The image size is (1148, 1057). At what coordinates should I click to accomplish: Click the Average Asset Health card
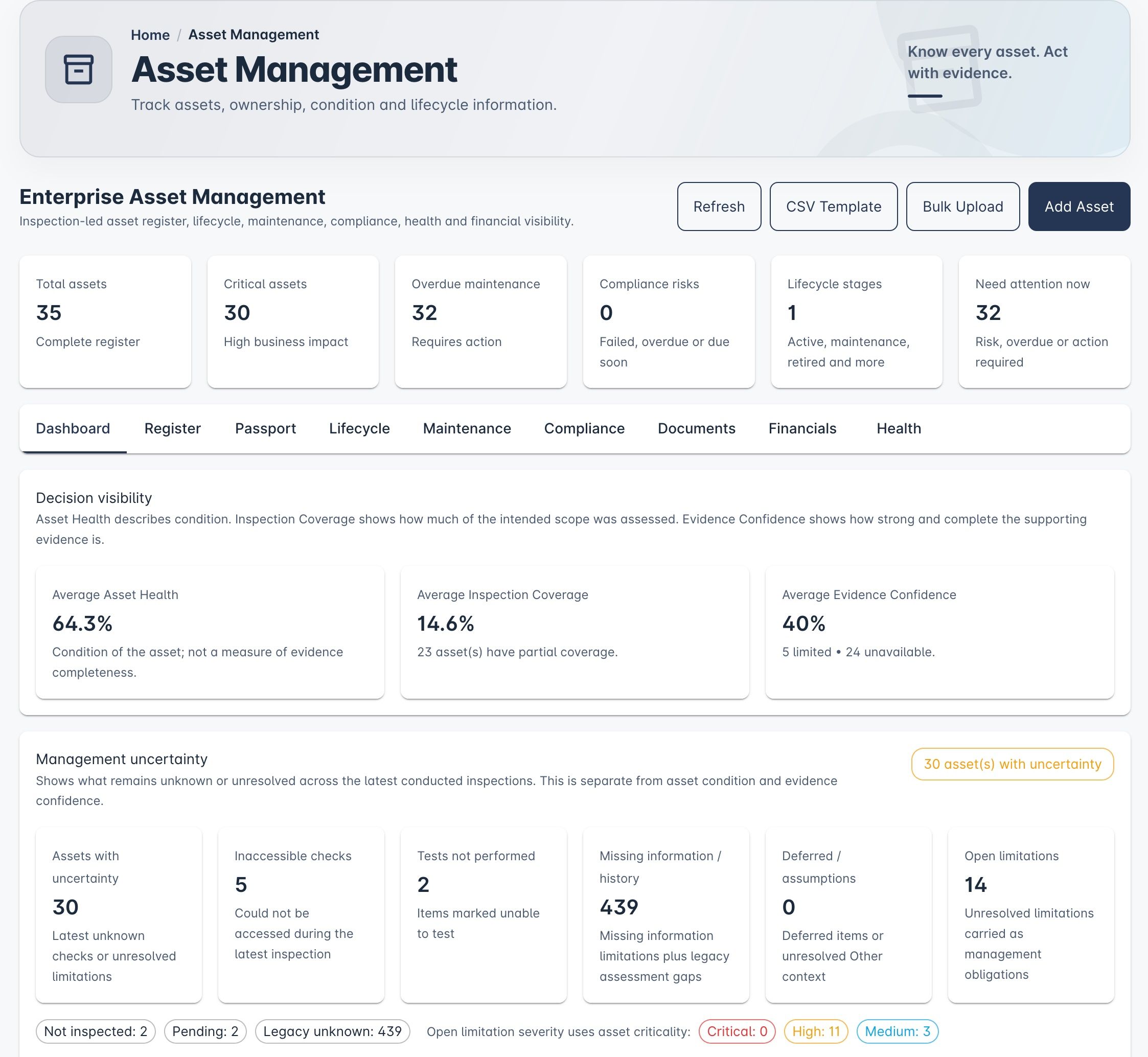pos(210,633)
